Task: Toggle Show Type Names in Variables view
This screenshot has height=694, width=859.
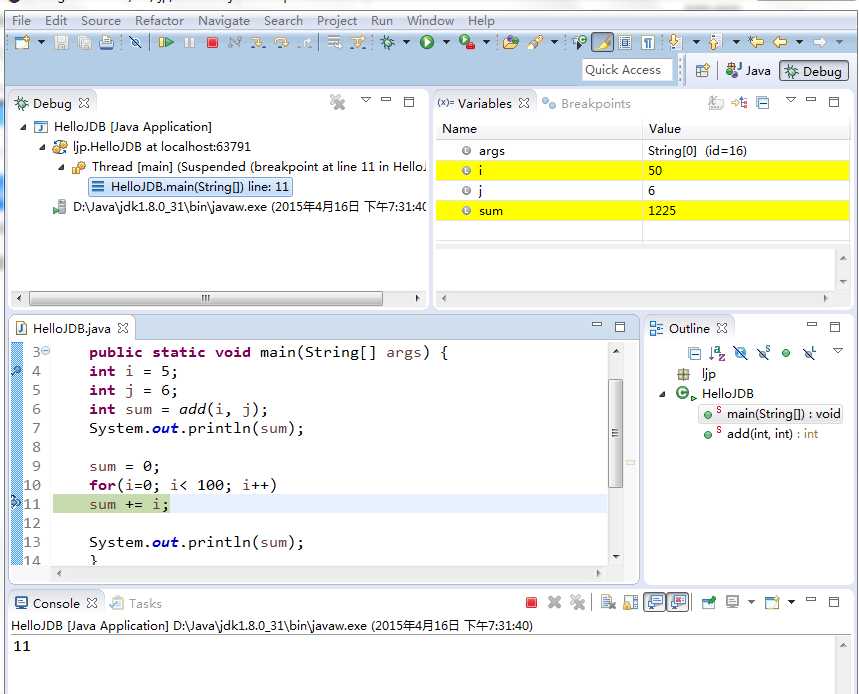Action: tap(715, 102)
